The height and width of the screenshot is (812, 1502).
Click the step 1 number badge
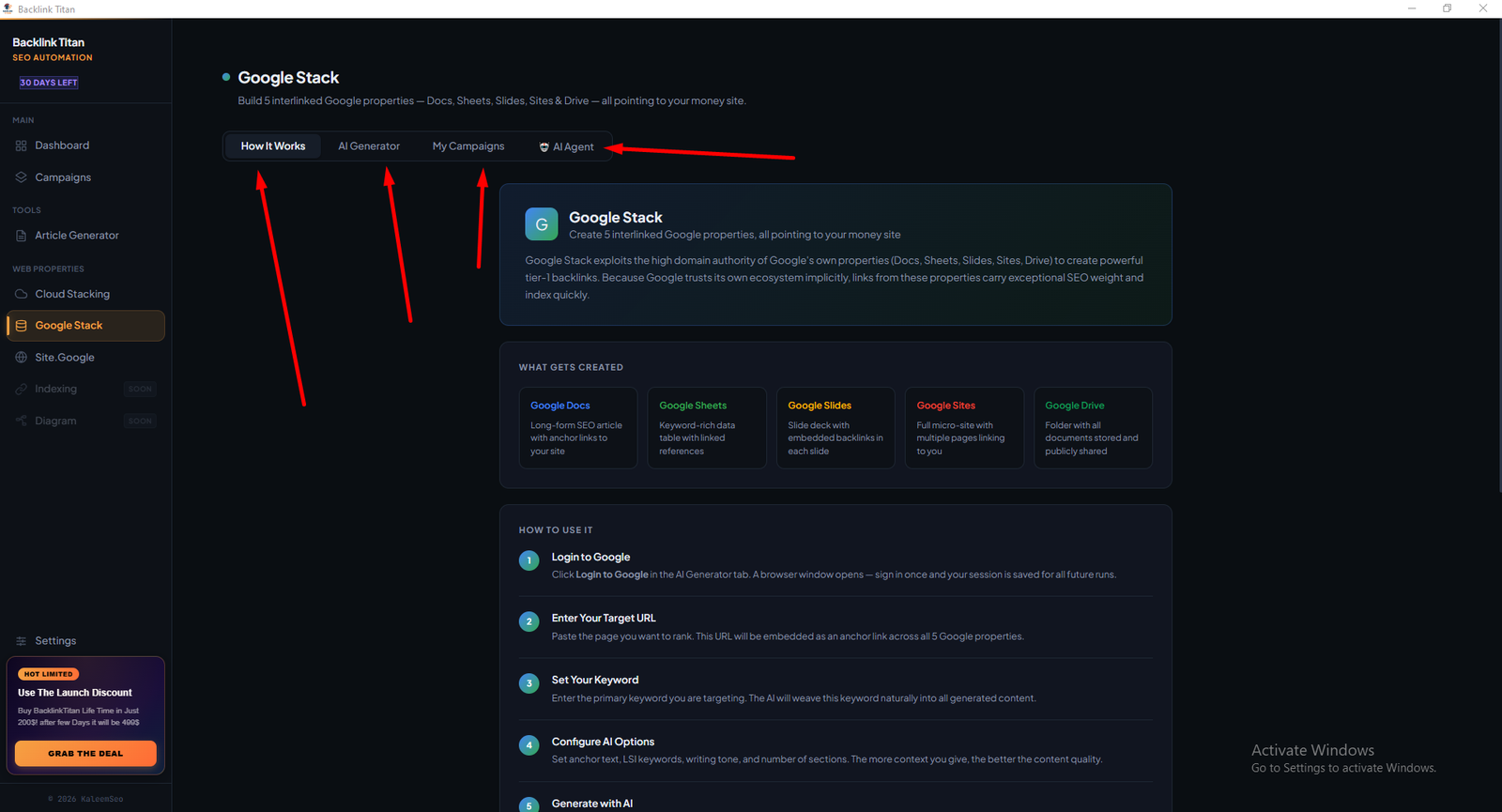tap(529, 560)
